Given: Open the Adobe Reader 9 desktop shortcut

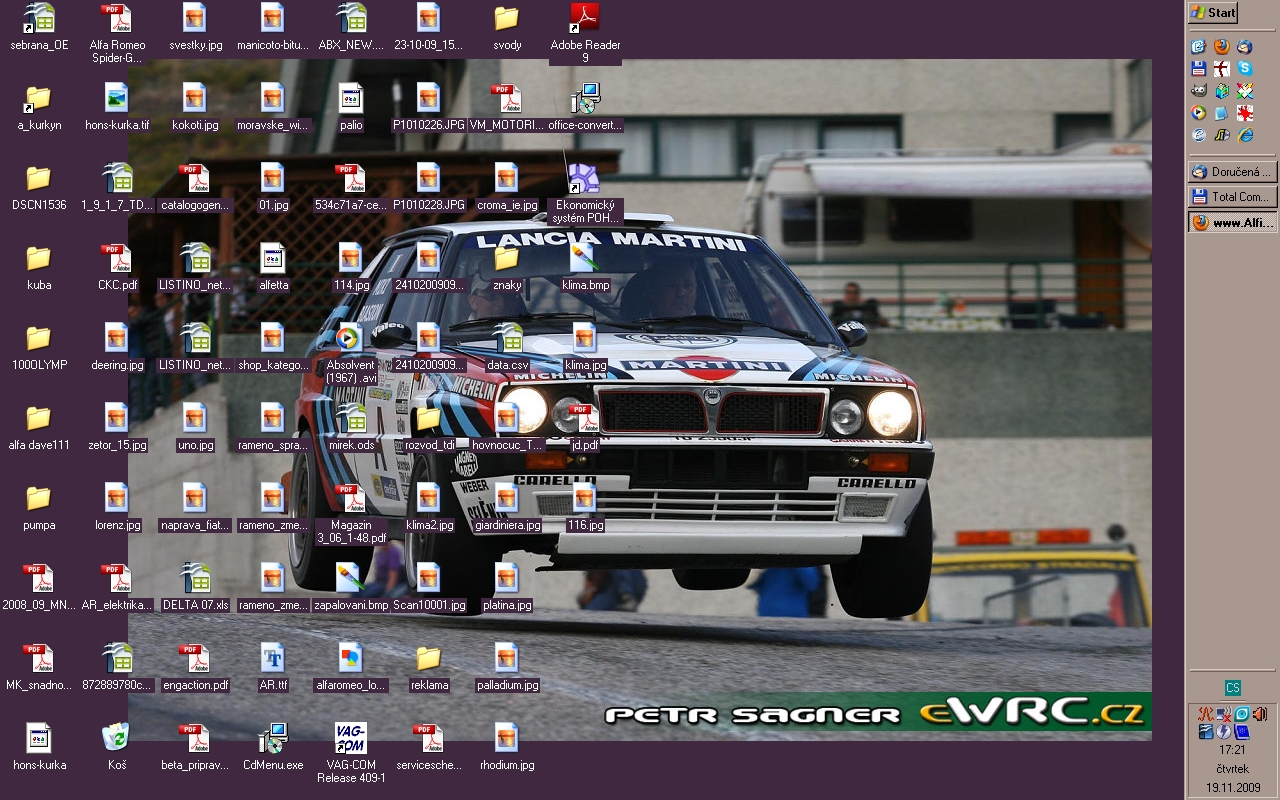Looking at the screenshot, I should pos(585,18).
